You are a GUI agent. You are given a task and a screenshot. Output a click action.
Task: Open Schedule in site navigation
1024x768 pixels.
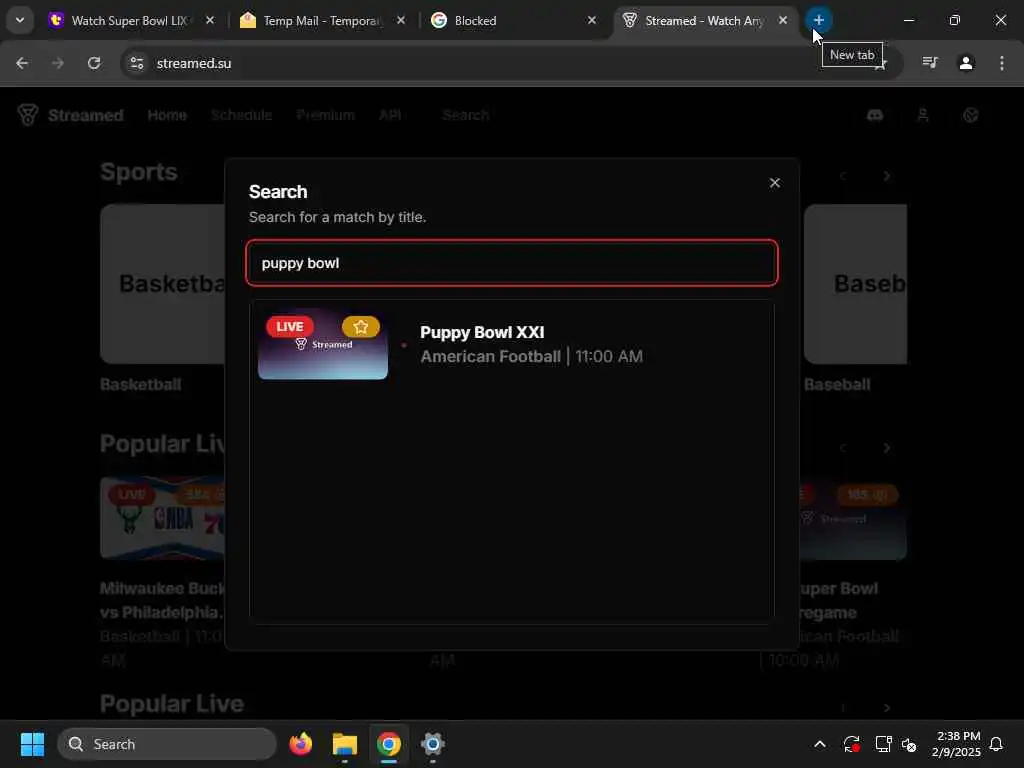pyautogui.click(x=241, y=115)
